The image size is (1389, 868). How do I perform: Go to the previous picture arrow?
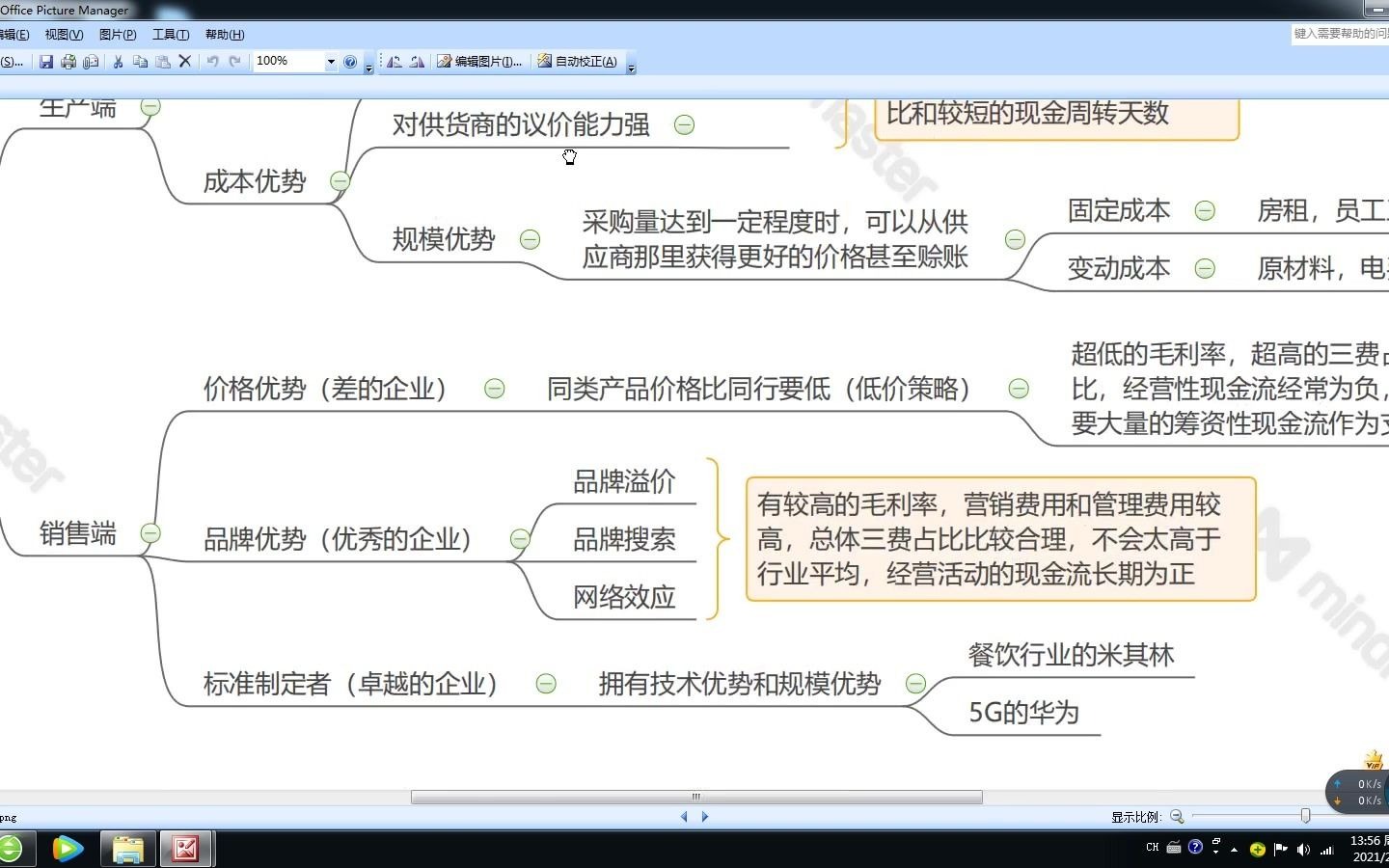(684, 817)
